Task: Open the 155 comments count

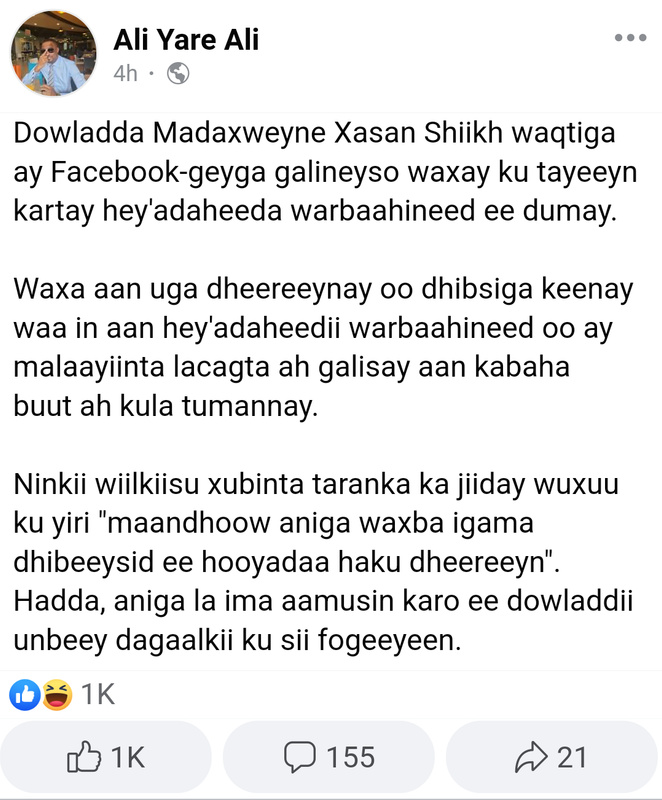Action: pos(351,757)
